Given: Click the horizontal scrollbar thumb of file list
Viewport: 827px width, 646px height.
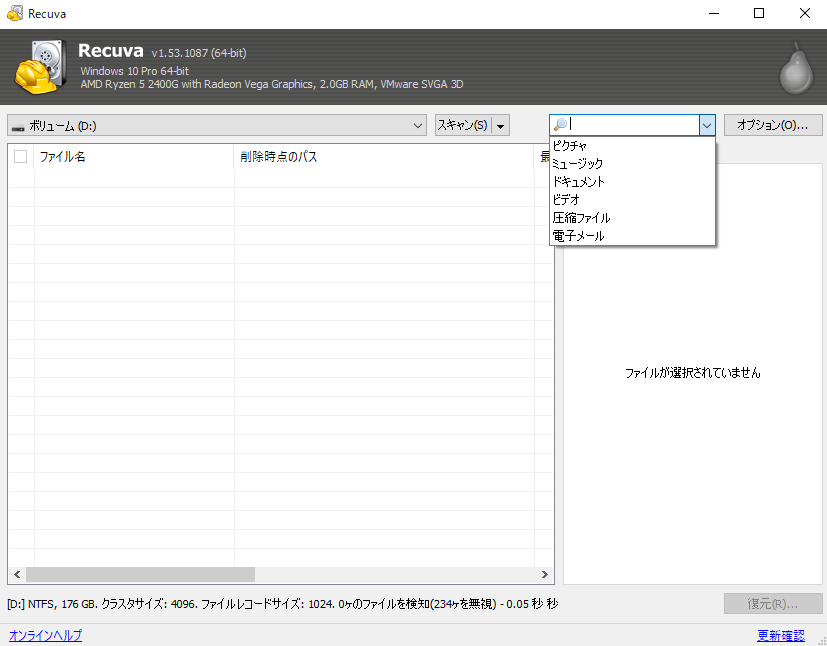Looking at the screenshot, I should coord(140,574).
